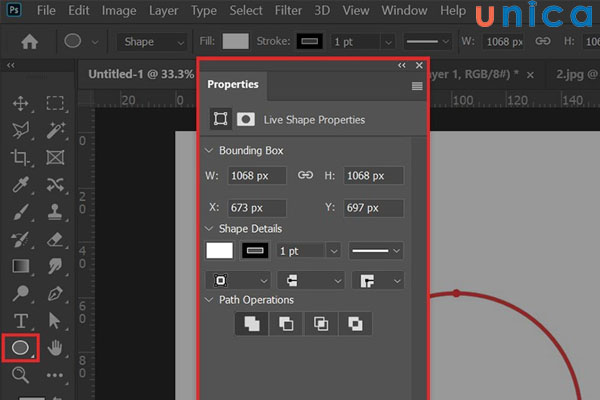Viewport: 600px width, 400px height.
Task: Open the Window menu
Action: click(404, 10)
